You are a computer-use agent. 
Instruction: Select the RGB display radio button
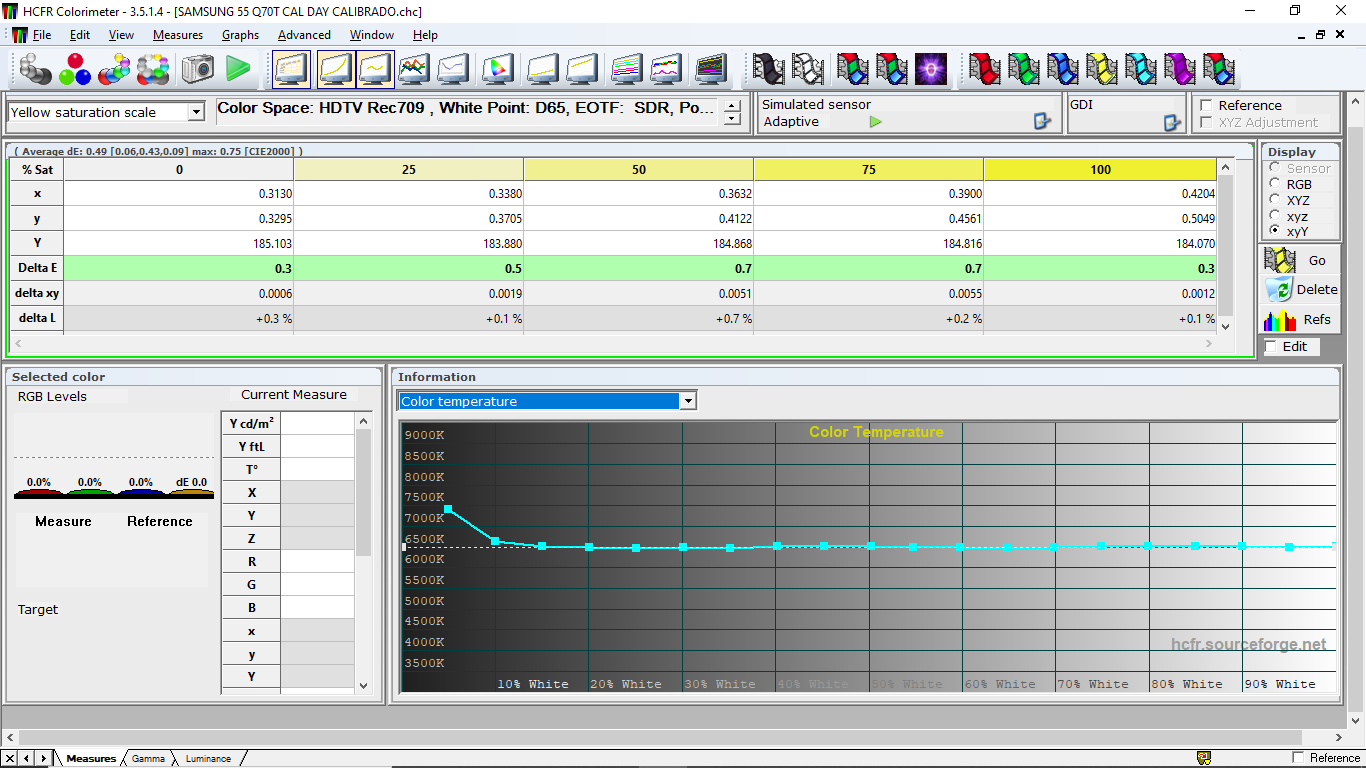click(x=1274, y=184)
